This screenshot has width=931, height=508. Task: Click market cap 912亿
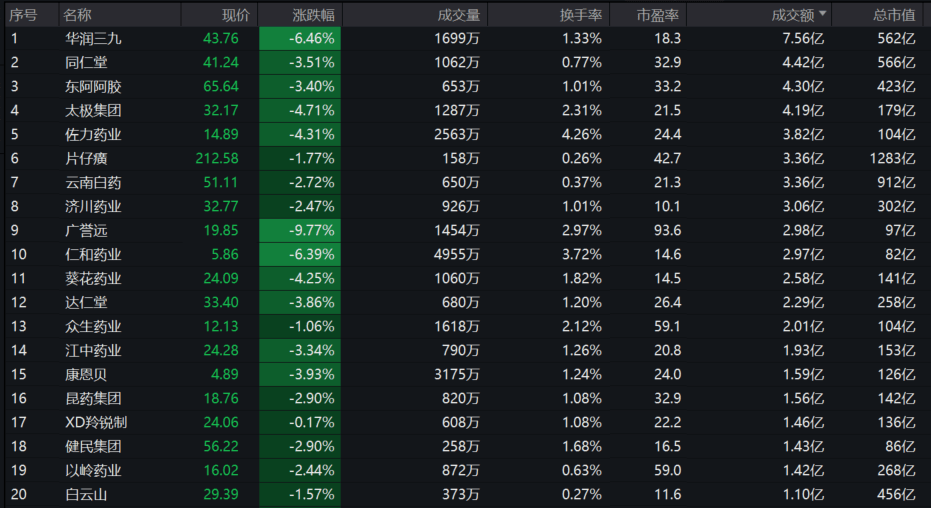[x=897, y=182]
